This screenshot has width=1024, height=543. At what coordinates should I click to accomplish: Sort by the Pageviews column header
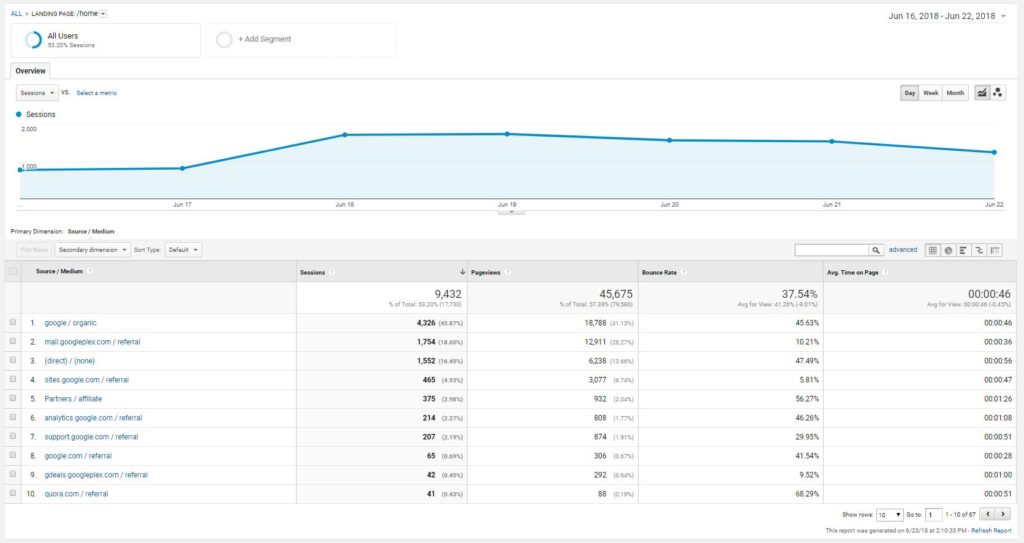(x=485, y=272)
